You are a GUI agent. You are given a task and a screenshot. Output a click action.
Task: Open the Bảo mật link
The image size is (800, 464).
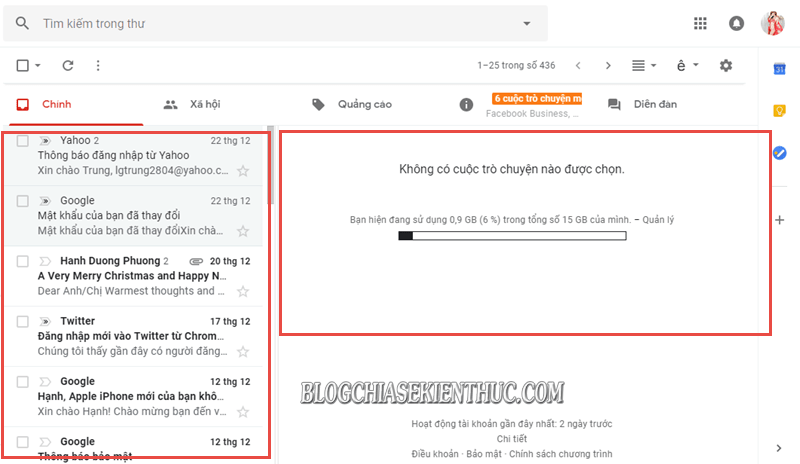[484, 454]
